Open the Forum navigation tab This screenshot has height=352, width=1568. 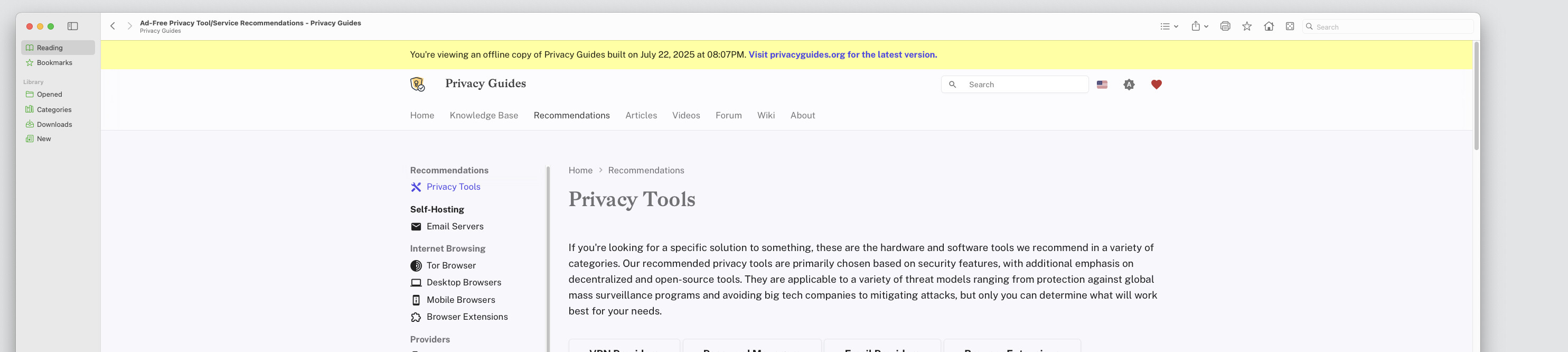click(x=728, y=115)
